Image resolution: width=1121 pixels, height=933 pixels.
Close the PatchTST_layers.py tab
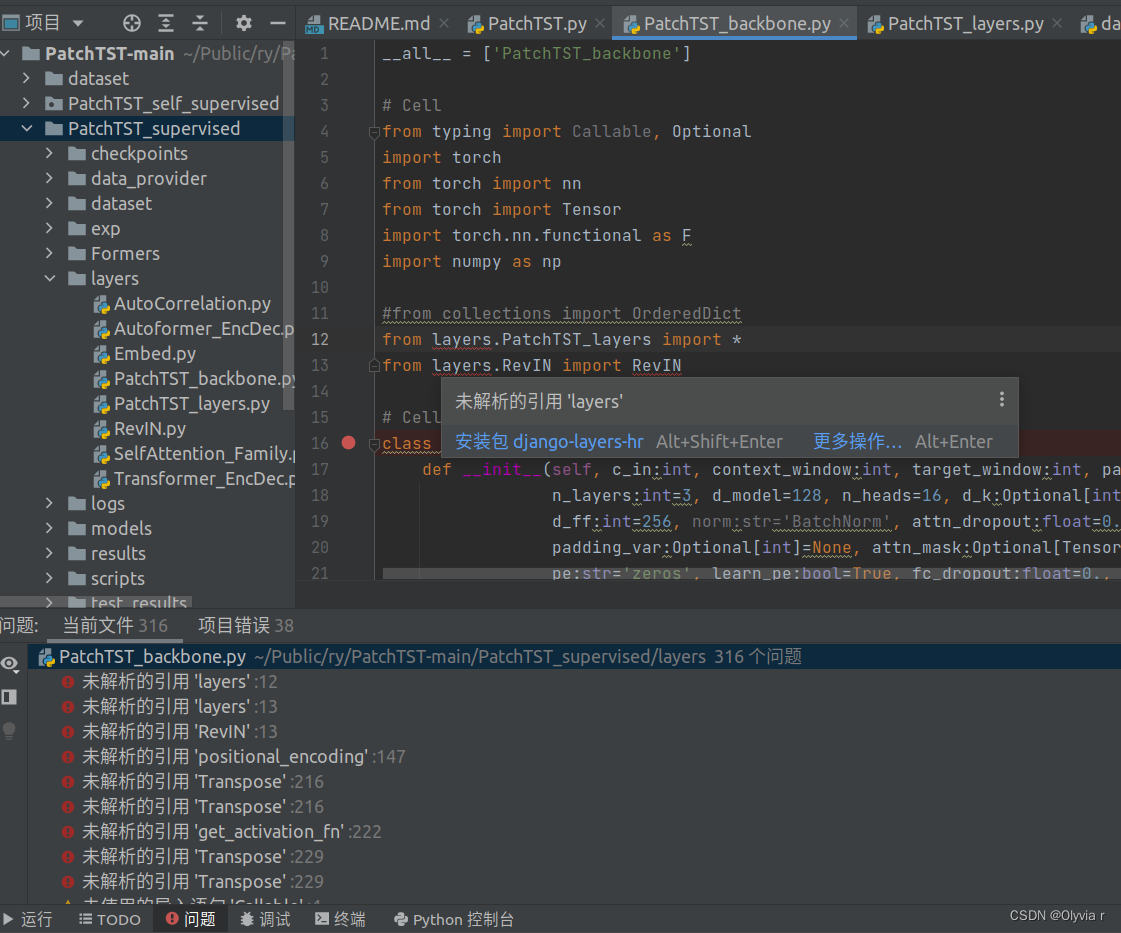[1057, 24]
